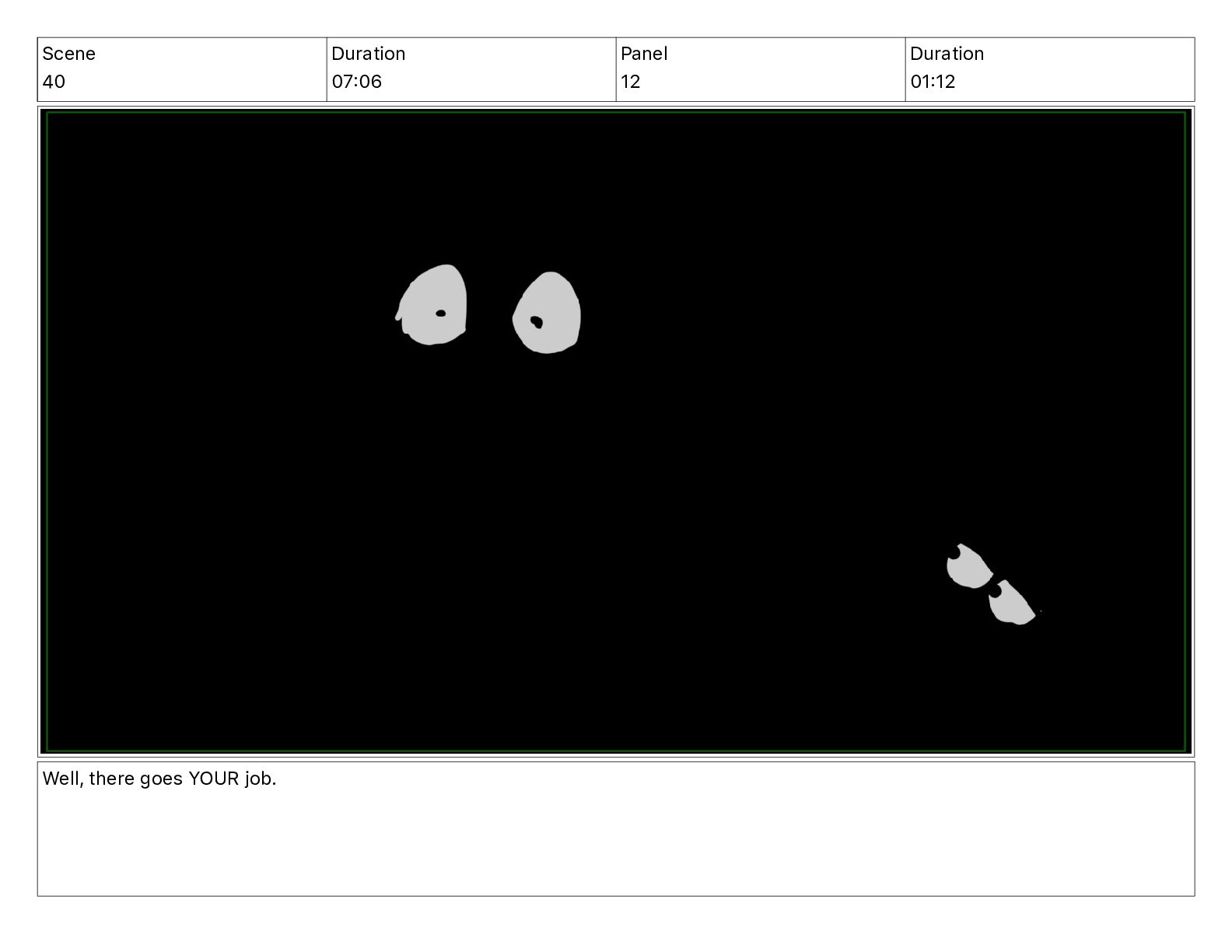Screen dimensions: 1232x952
Task: Click the Duration label next to Panel
Action: (947, 54)
